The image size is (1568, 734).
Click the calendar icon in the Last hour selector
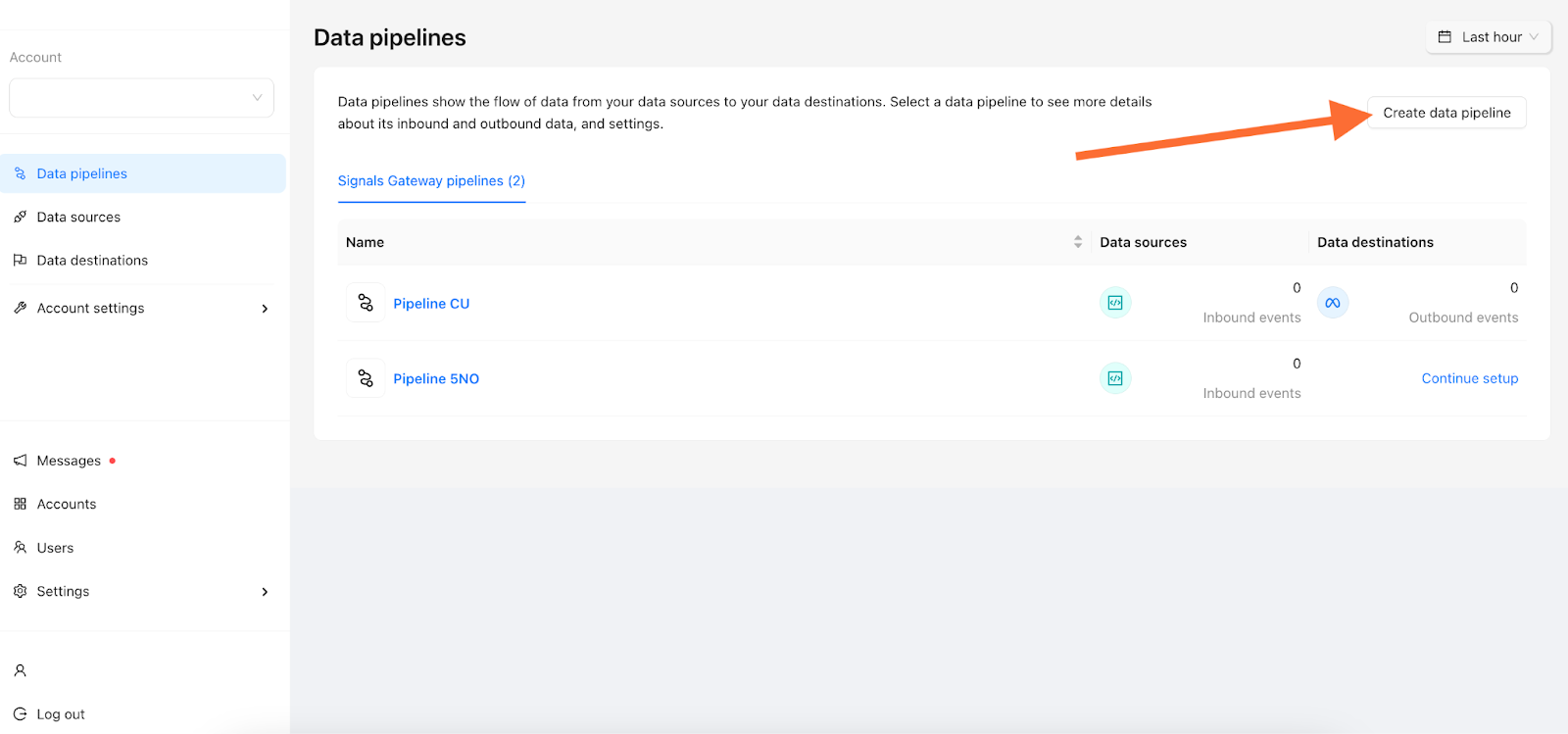[x=1445, y=37]
